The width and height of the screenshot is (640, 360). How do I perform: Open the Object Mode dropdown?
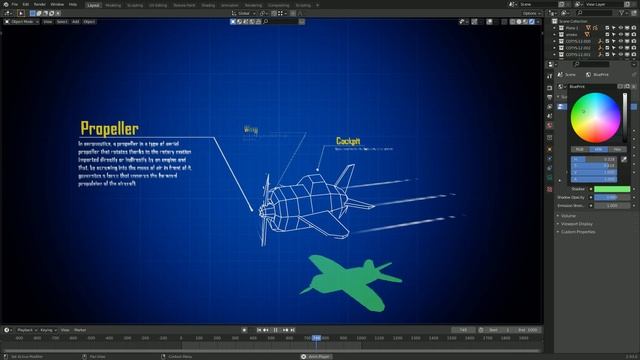[22, 22]
